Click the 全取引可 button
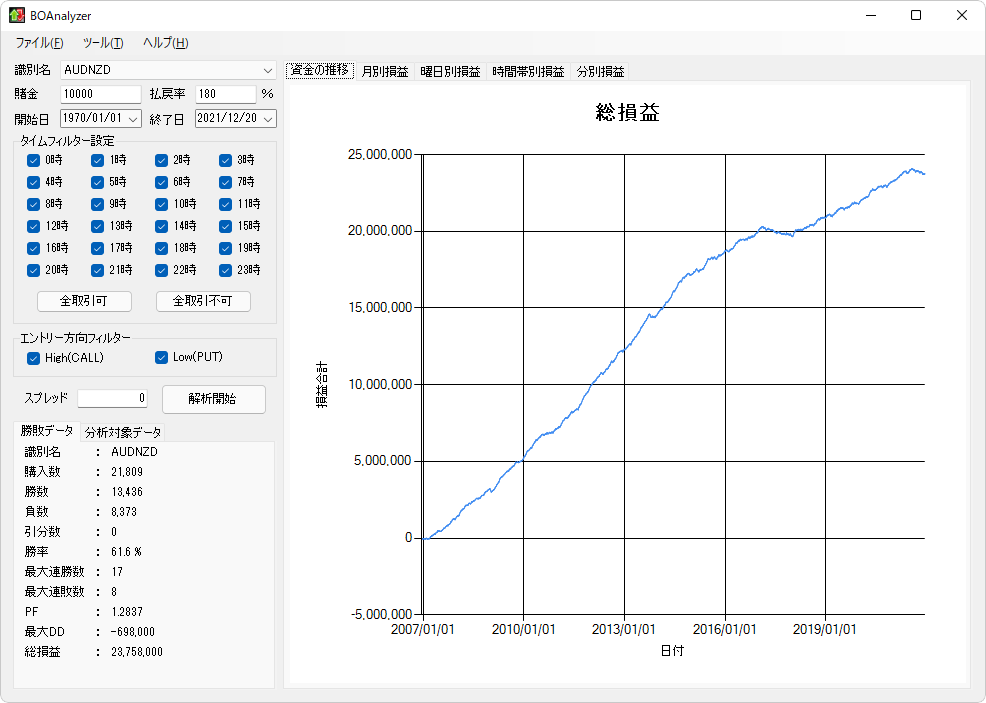This screenshot has width=986, height=703. pyautogui.click(x=84, y=301)
